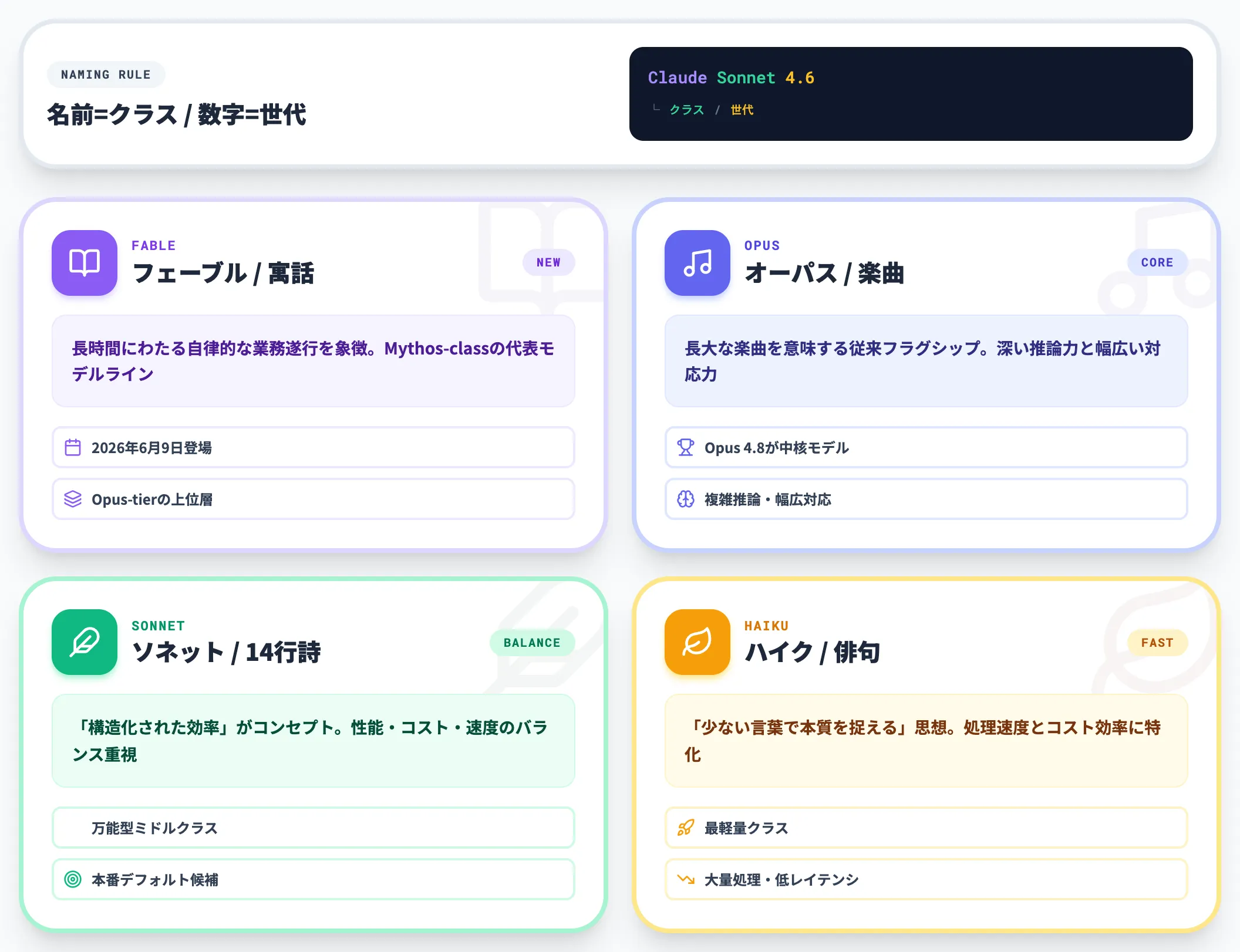Select the NEW badge on Fable card
Viewport: 1240px width, 952px height.
pos(548,262)
